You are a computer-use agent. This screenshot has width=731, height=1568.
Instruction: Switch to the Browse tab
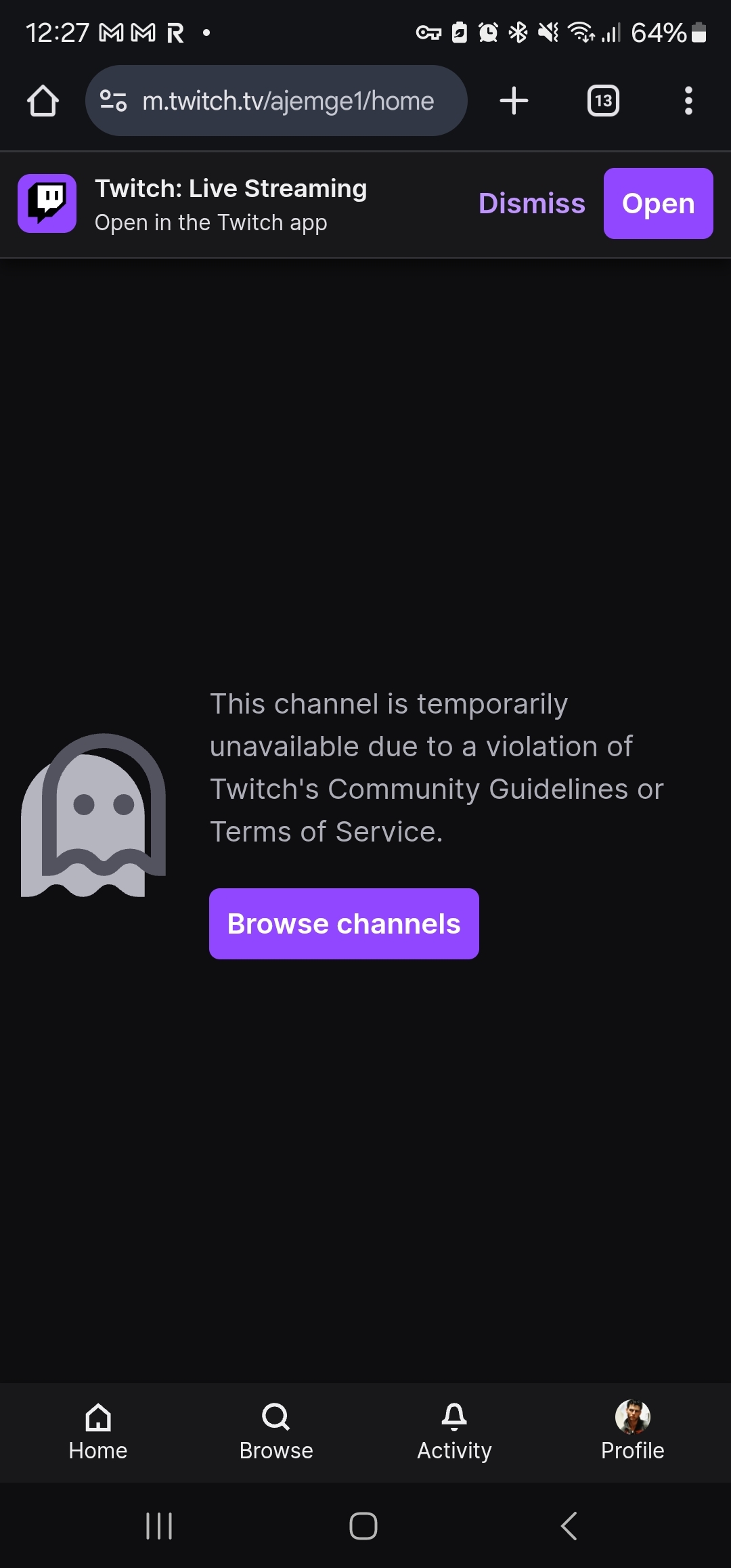pyautogui.click(x=276, y=1432)
